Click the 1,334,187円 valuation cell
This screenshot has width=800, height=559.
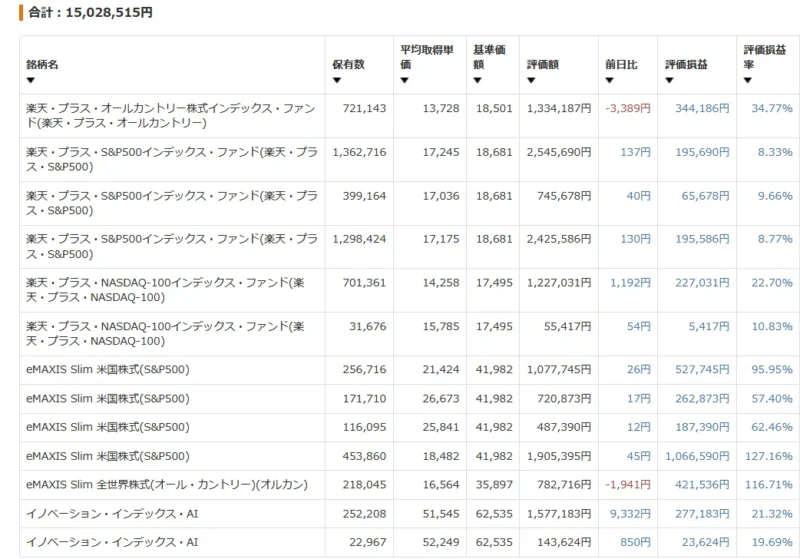[x=559, y=109]
